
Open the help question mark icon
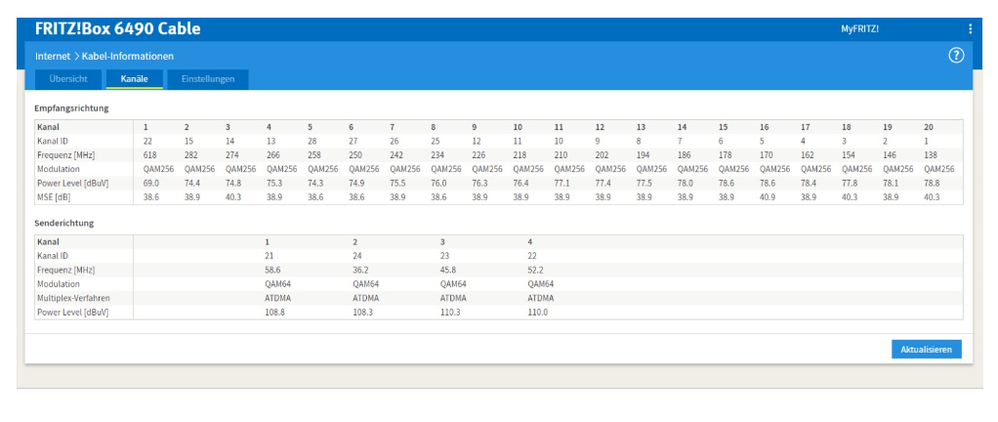[956, 55]
